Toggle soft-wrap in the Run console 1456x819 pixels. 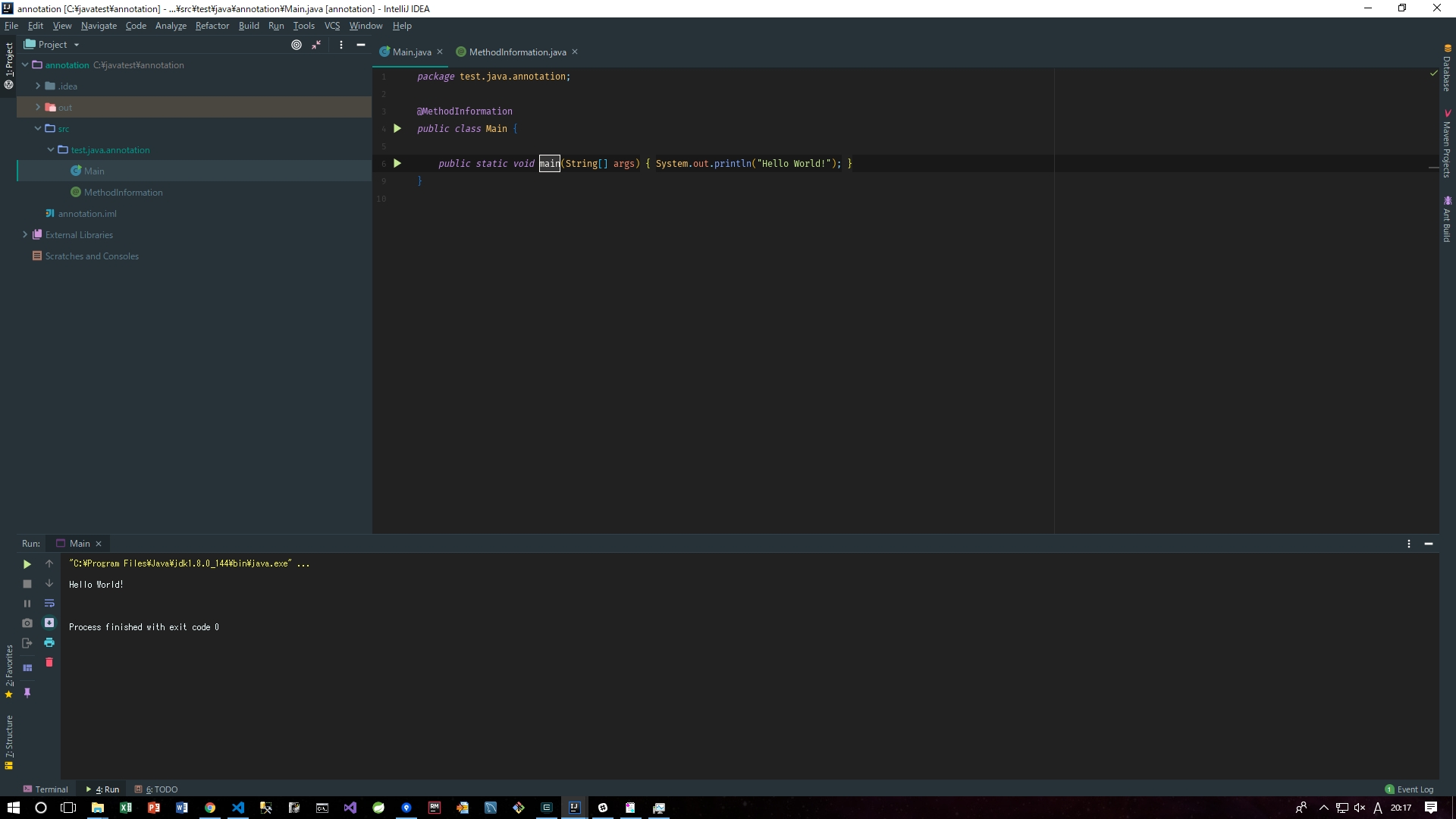point(49,603)
